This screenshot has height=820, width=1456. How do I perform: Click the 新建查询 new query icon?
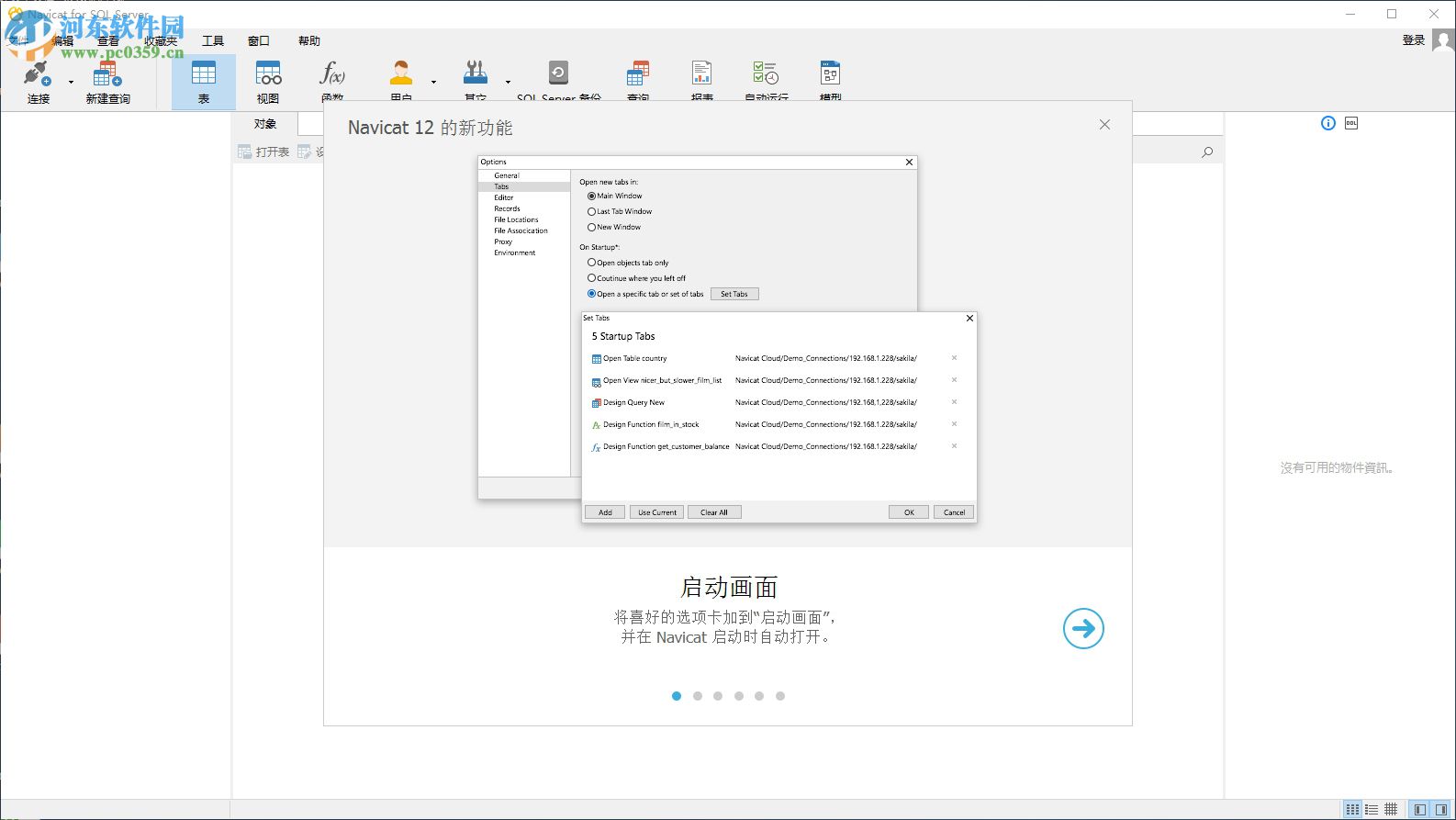(x=107, y=73)
